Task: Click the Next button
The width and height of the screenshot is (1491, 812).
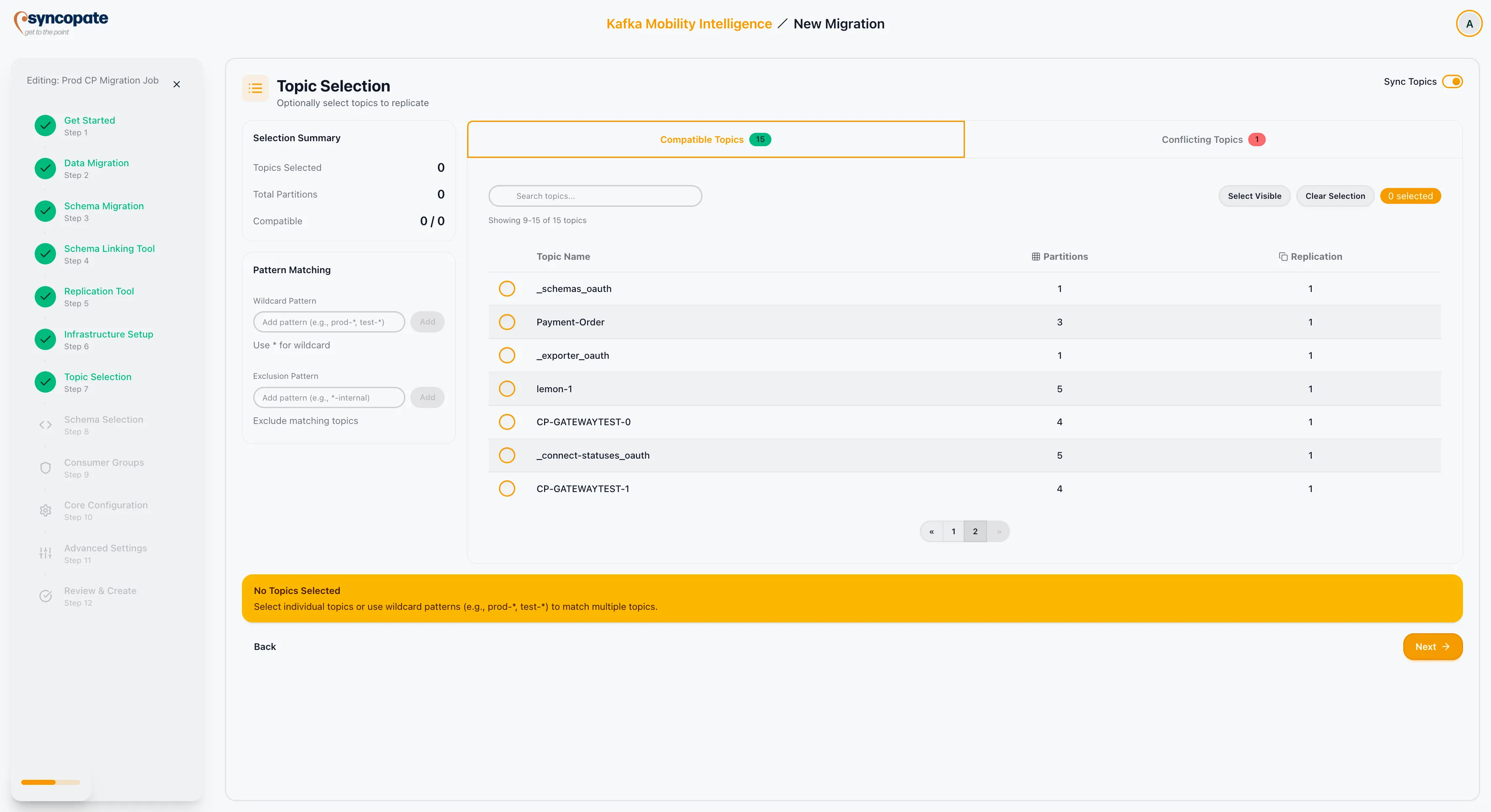Action: point(1432,647)
